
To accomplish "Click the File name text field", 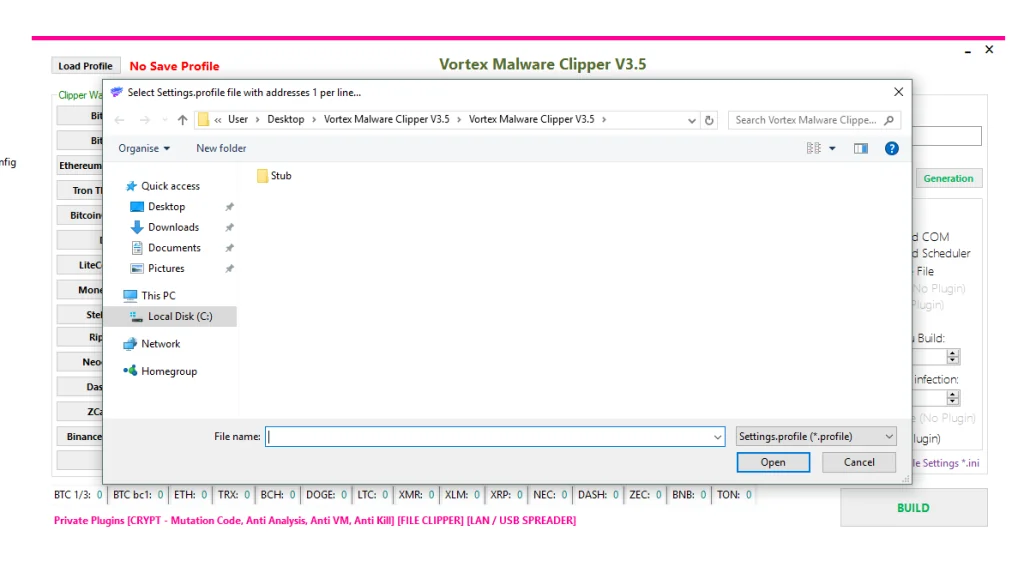I will tap(488, 437).
